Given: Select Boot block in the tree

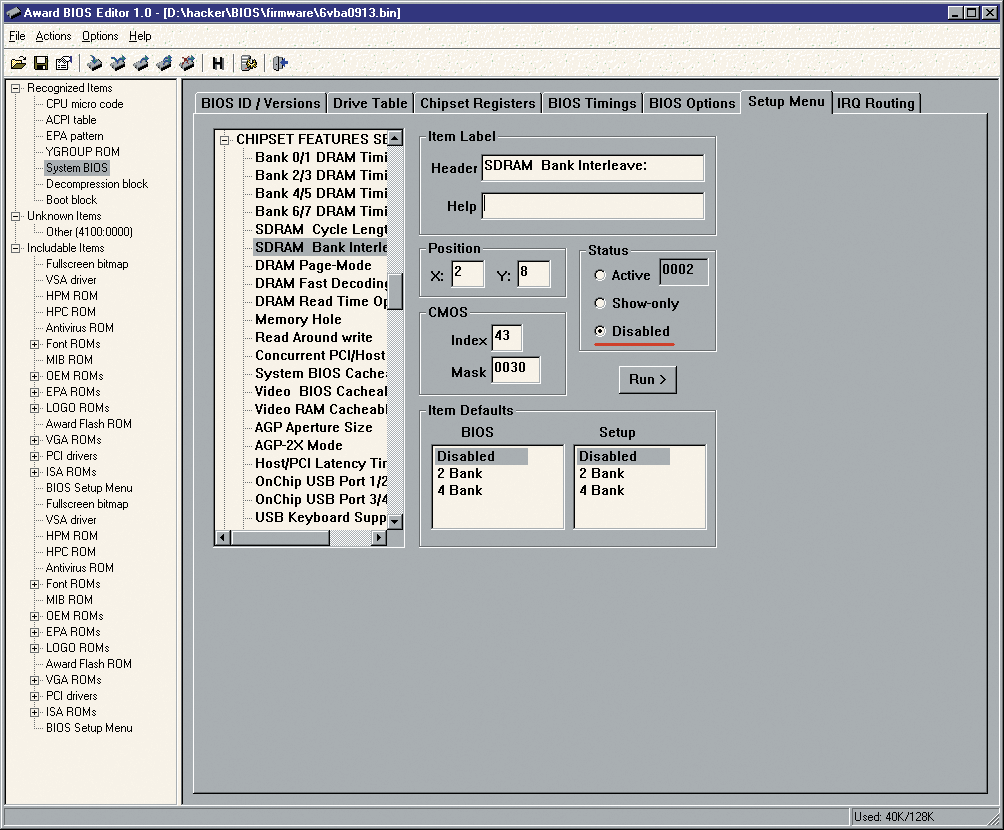Looking at the screenshot, I should tap(71, 200).
